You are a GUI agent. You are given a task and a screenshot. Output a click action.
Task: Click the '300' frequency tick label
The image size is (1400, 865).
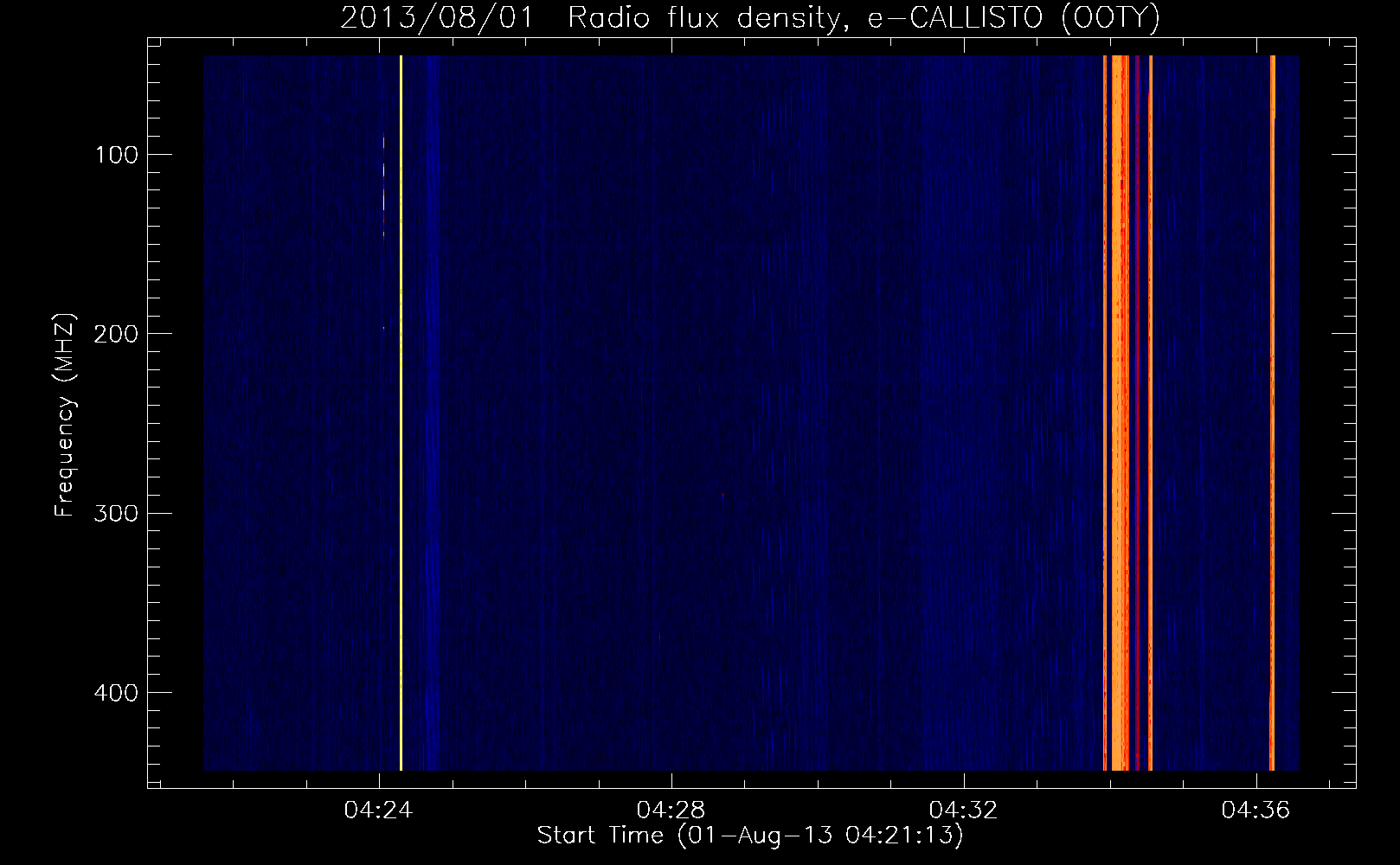(x=116, y=514)
